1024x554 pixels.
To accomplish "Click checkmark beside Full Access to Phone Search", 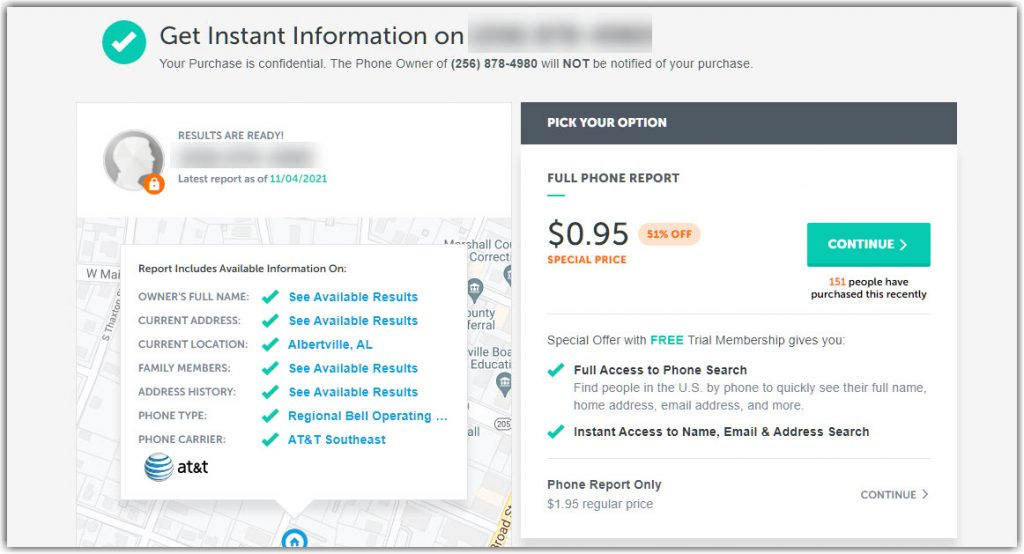I will [x=556, y=370].
